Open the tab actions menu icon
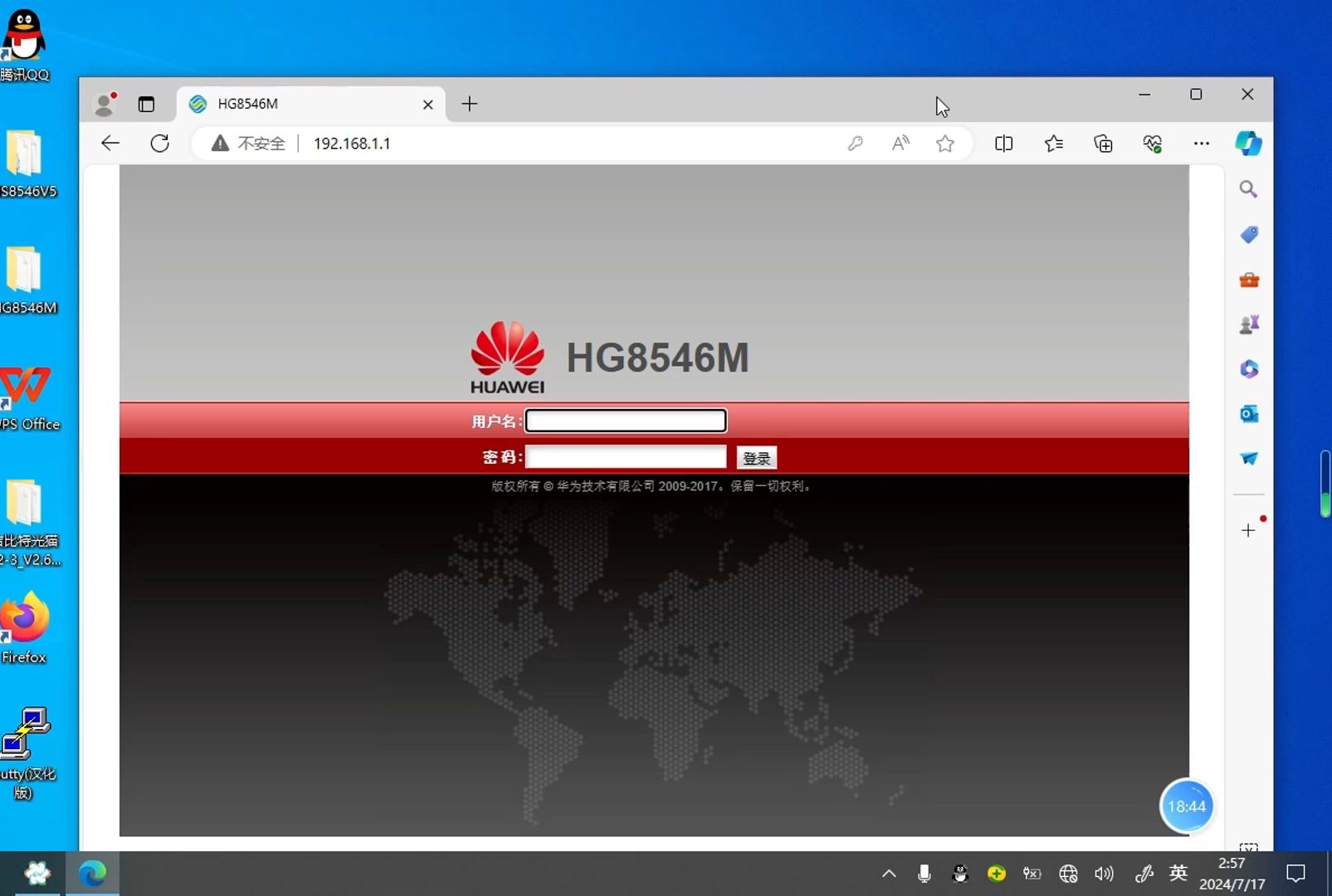Image resolution: width=1332 pixels, height=896 pixels. tap(146, 105)
